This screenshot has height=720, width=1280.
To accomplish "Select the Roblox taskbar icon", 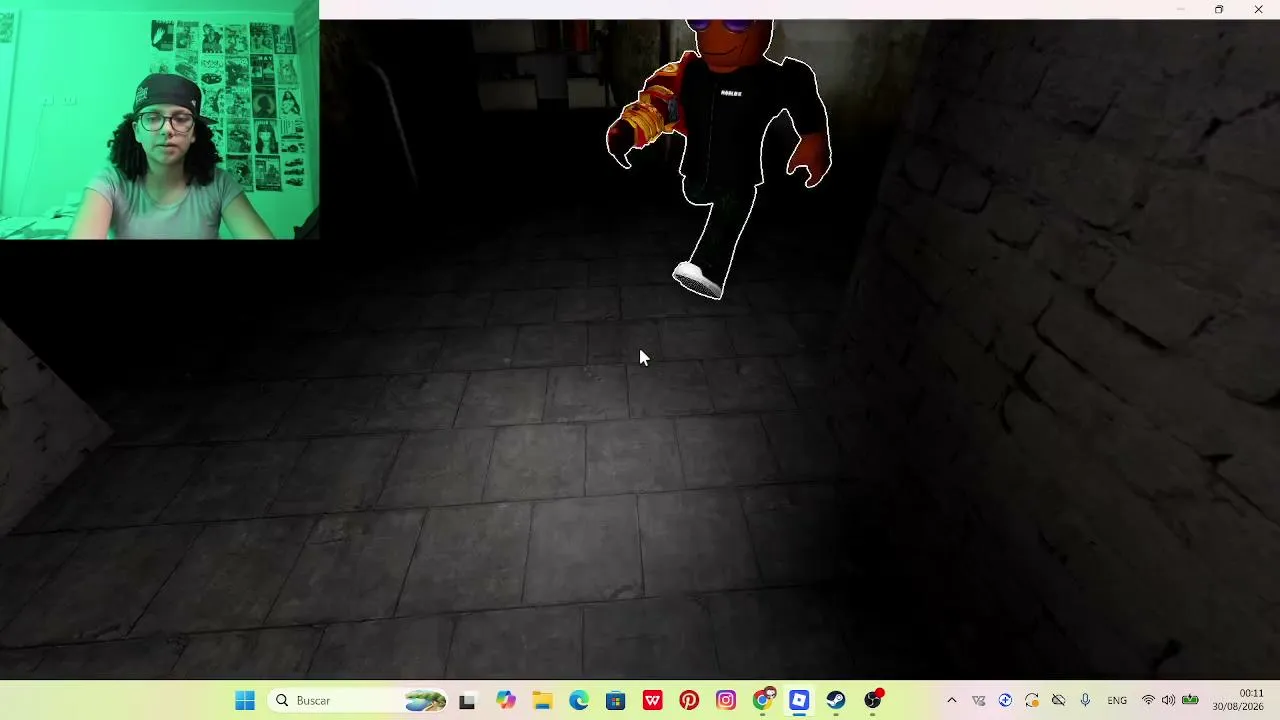I will tap(799, 701).
